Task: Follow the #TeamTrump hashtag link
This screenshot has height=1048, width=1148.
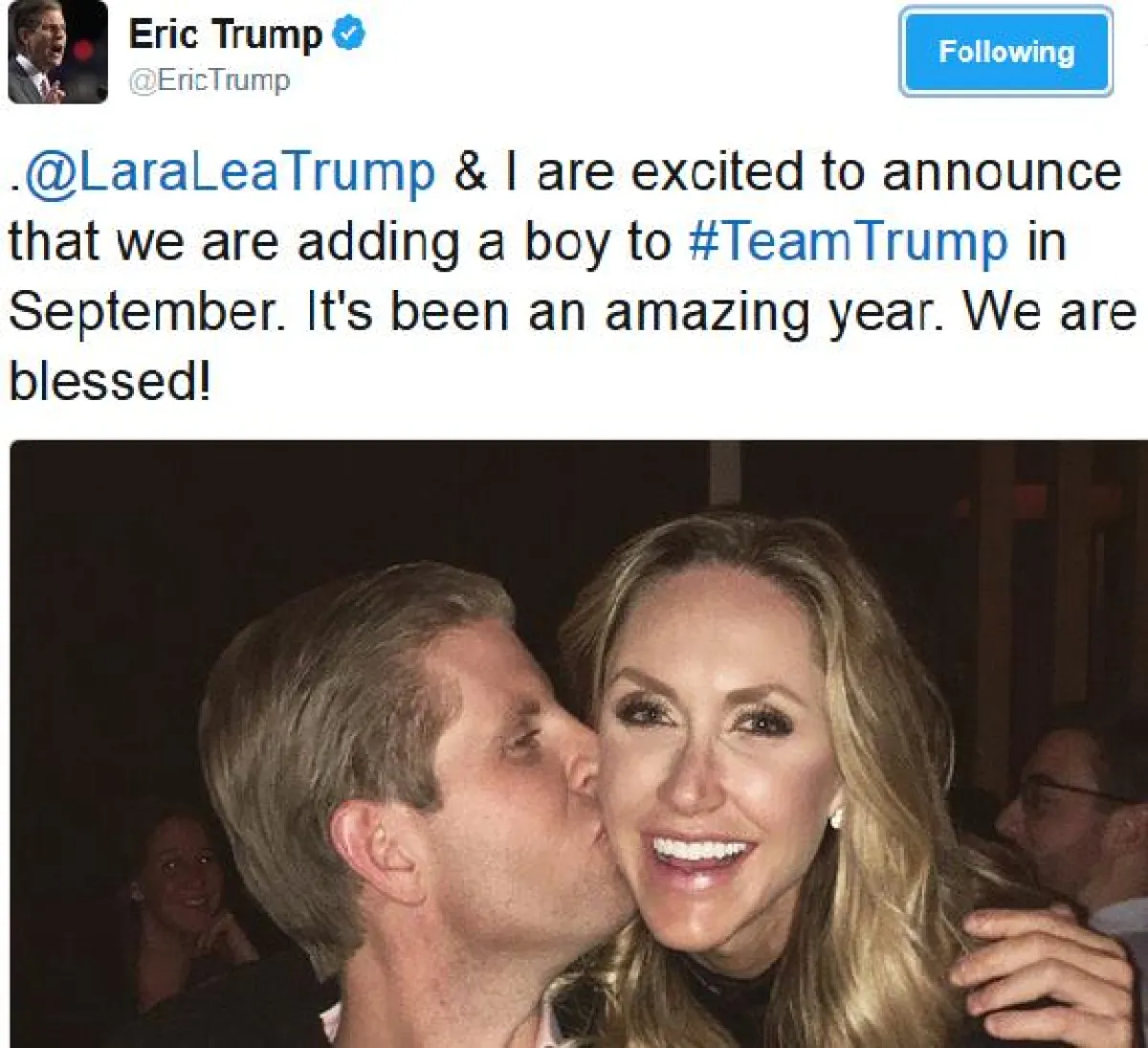Action: 848,243
